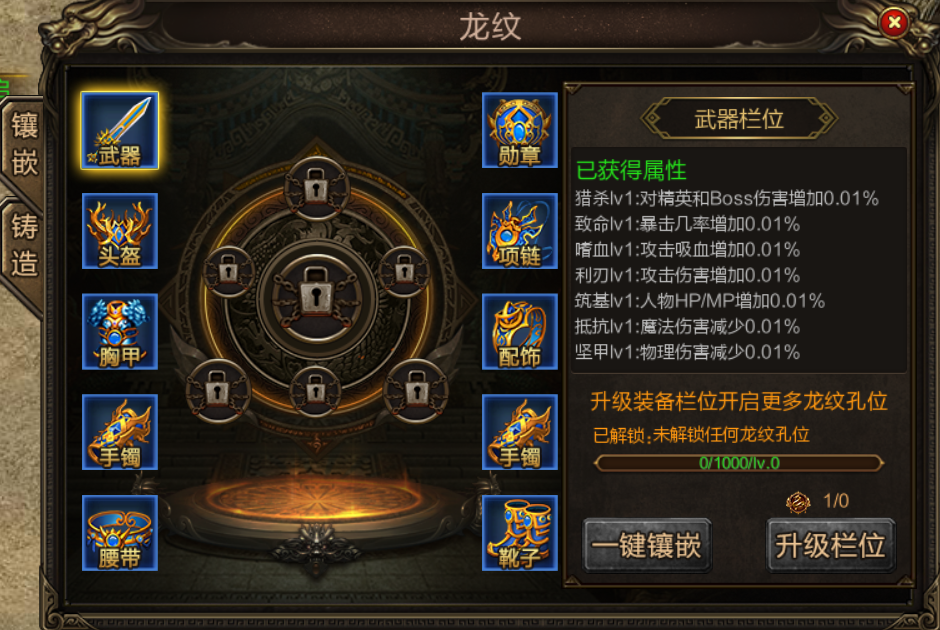
Task: Click the large center locked dragon-rune socket
Action: [317, 297]
